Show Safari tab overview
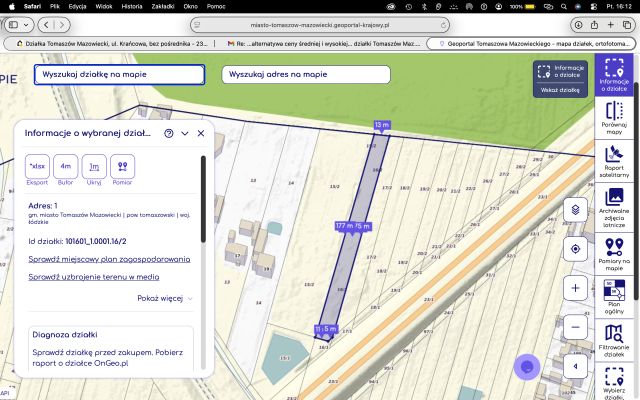Screen dimensions: 640x400 coord(627,25)
